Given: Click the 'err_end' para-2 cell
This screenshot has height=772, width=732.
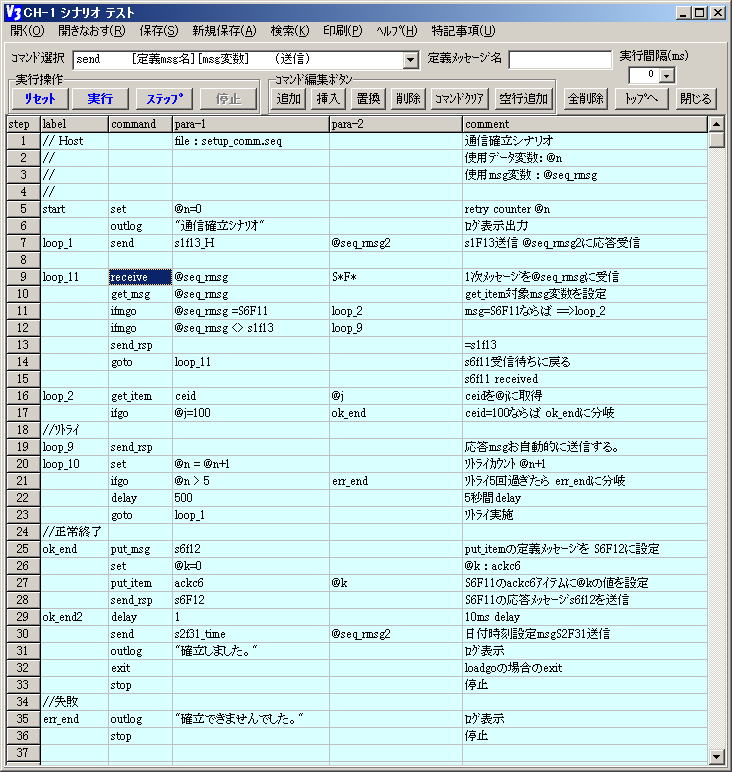Looking at the screenshot, I should click(396, 481).
